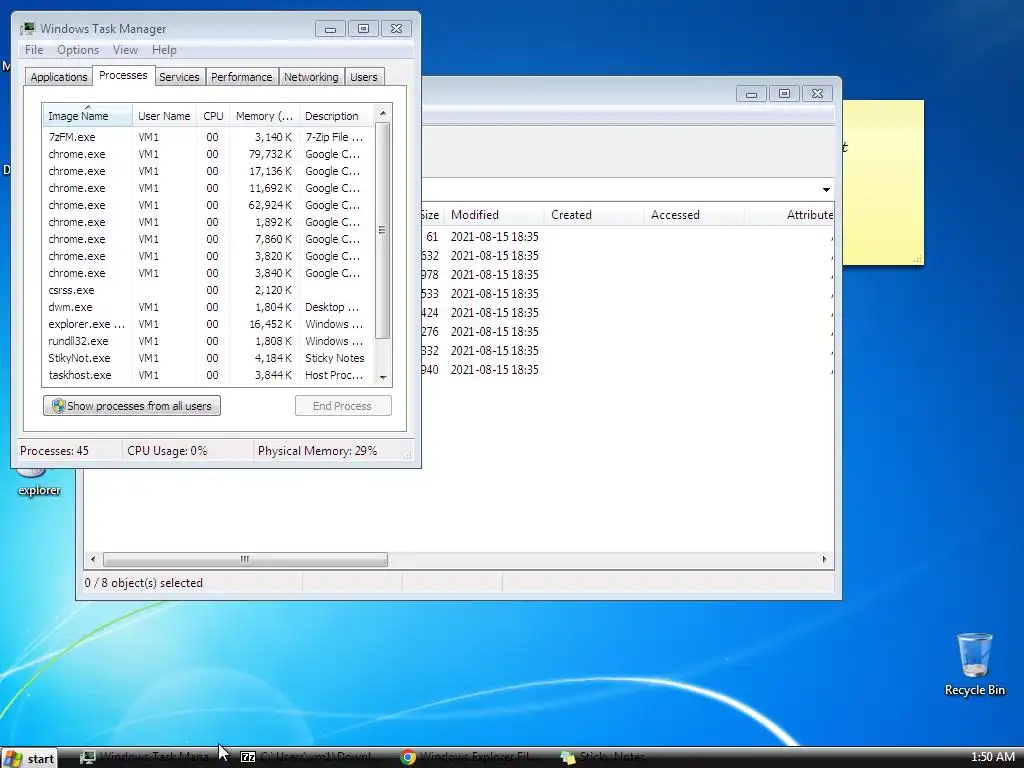Click the 7-Zip row with size ending 978
1024x768 pixels.
point(627,275)
